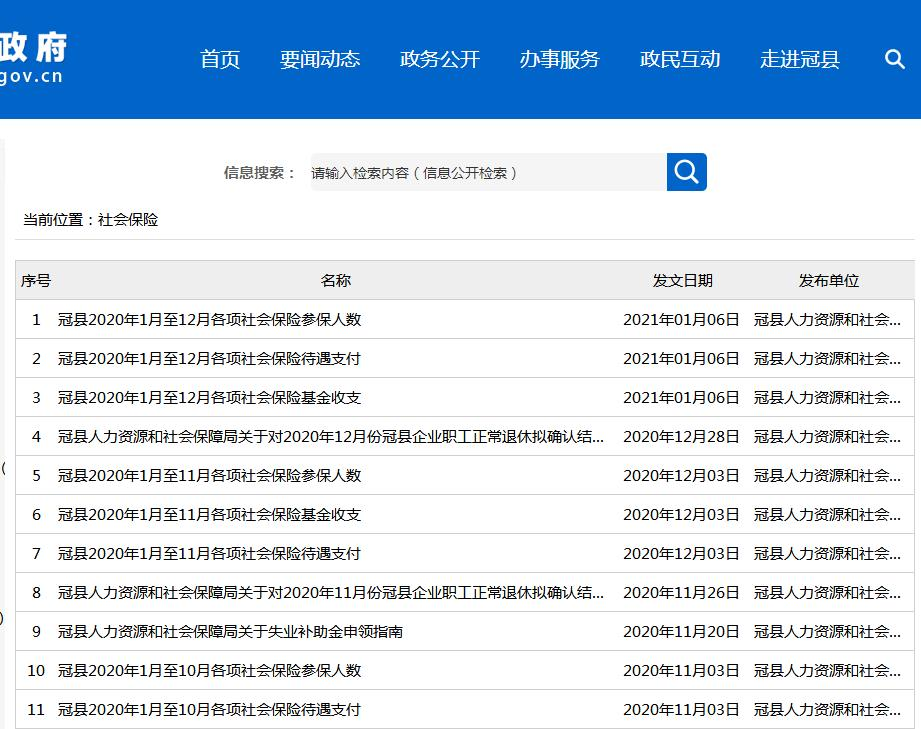This screenshot has height=729, width=921.
Task: Open the 走进冠县 navigation menu
Action: [x=799, y=59]
